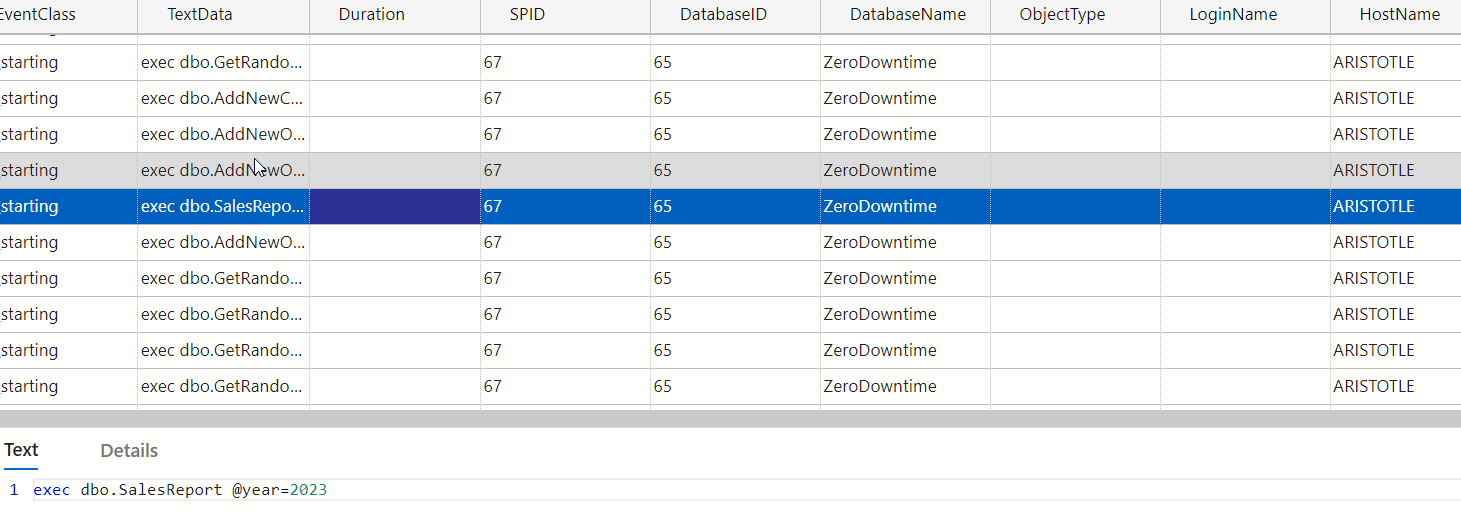The image size is (1461, 517).
Task: Click the 2023 value in query text
Action: [x=308, y=491]
